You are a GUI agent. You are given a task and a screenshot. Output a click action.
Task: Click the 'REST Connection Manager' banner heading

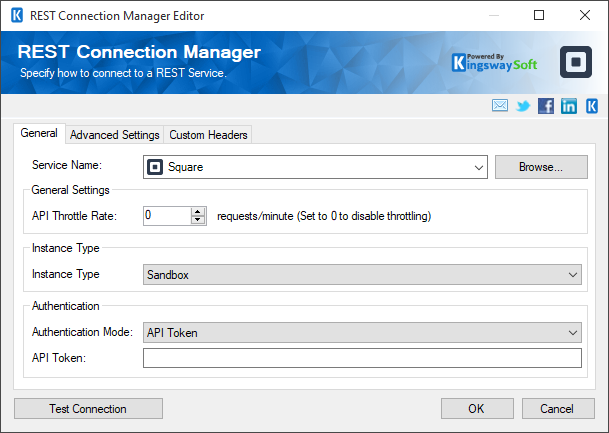pos(139,52)
